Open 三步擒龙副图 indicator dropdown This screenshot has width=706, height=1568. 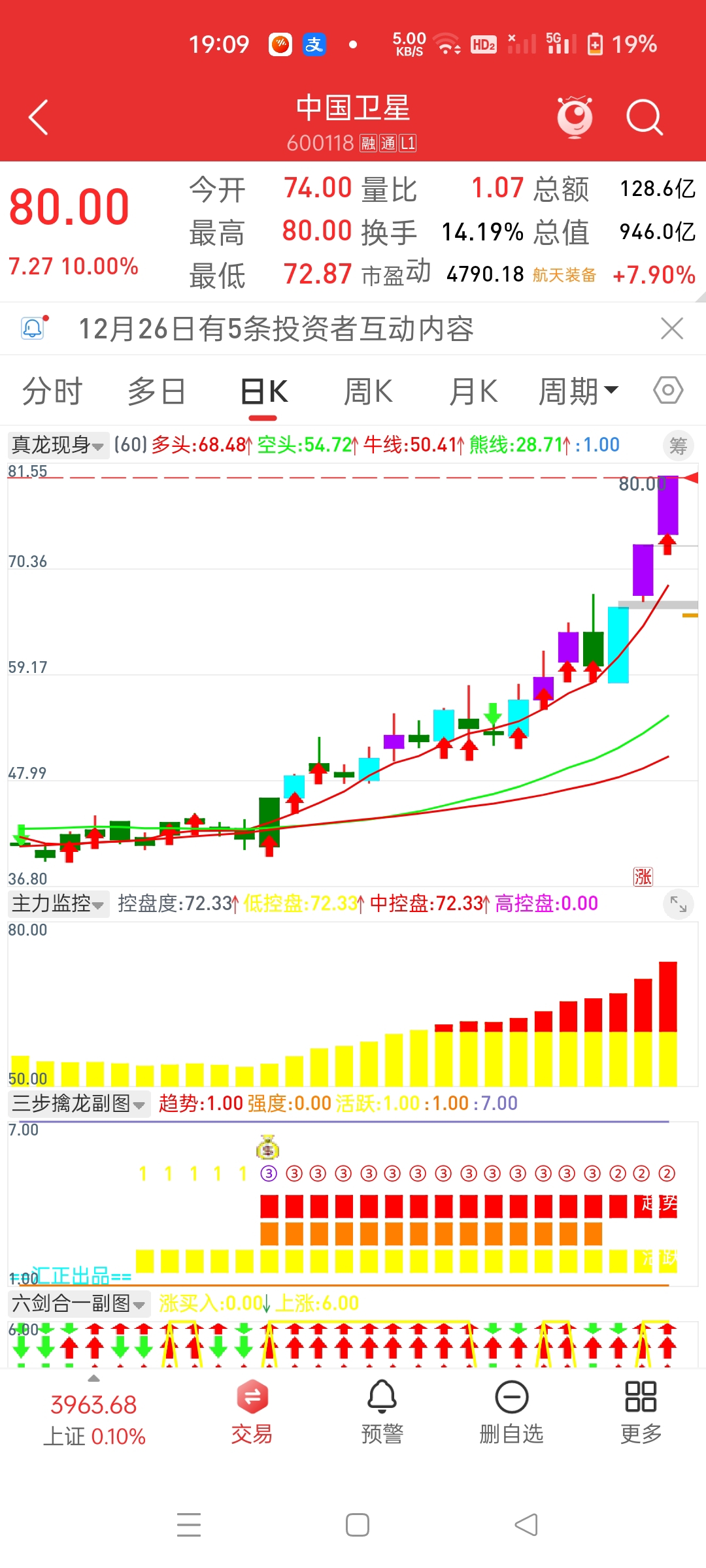pos(78,1103)
